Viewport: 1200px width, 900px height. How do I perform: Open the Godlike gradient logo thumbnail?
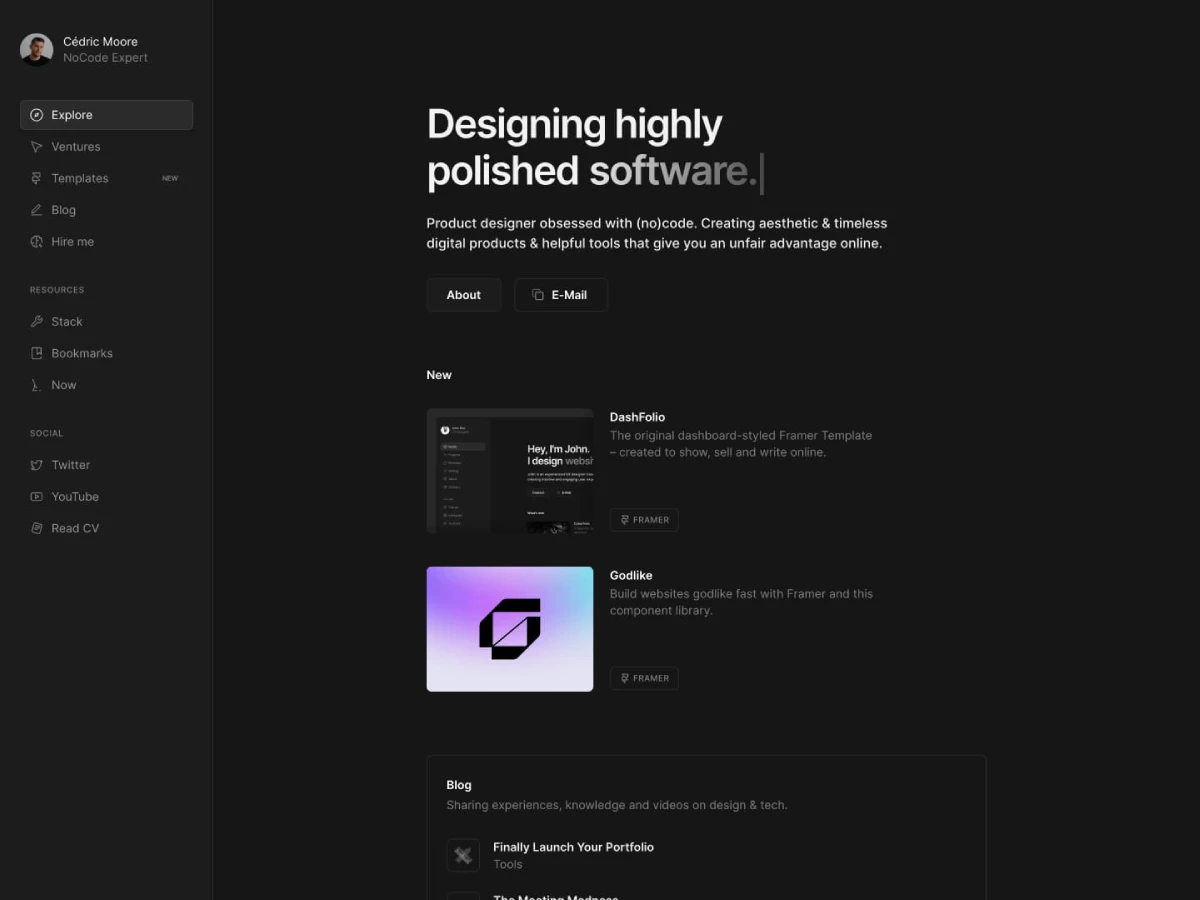coord(510,629)
